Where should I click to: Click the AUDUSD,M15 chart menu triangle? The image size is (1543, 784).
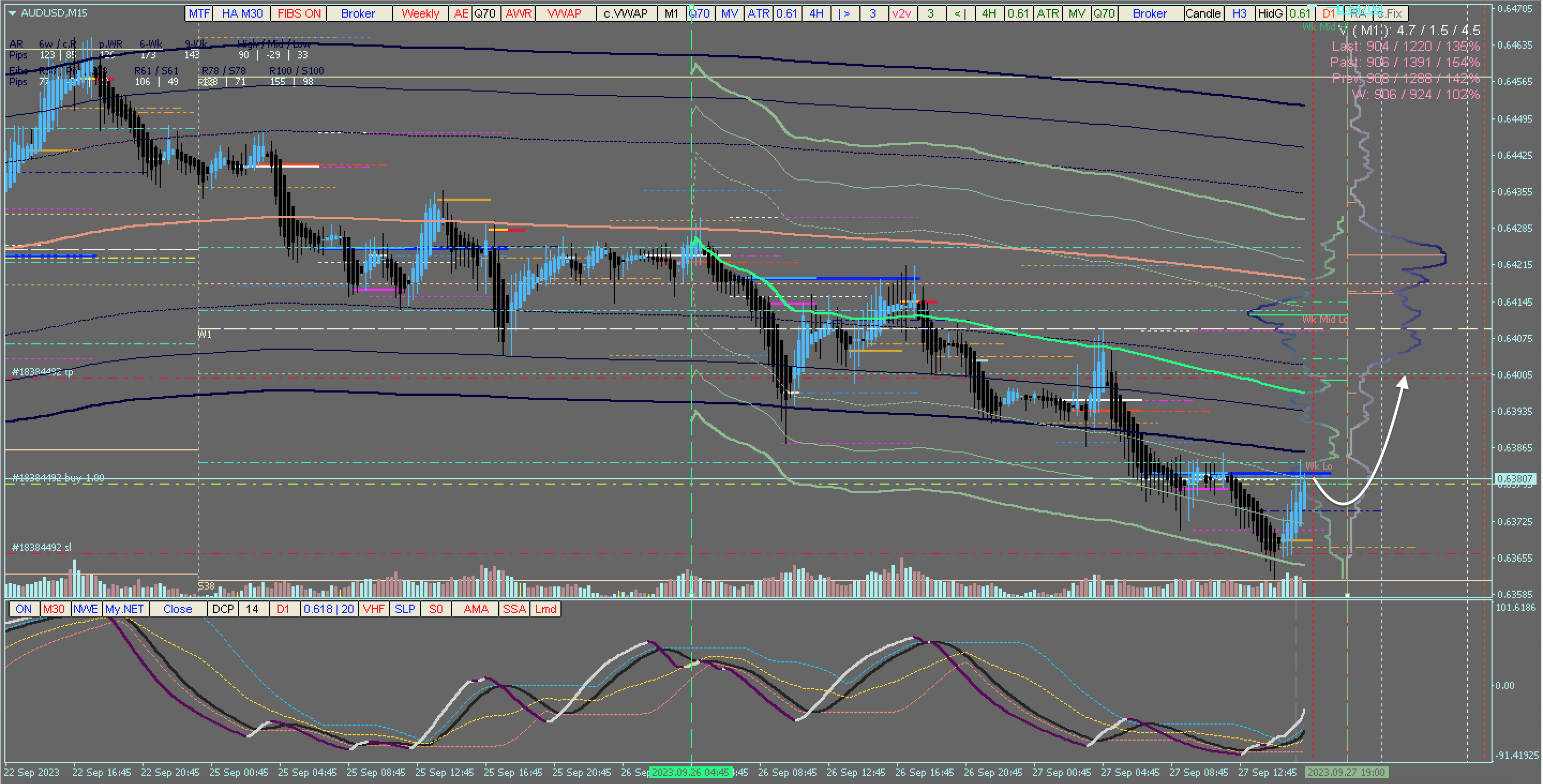12,12
